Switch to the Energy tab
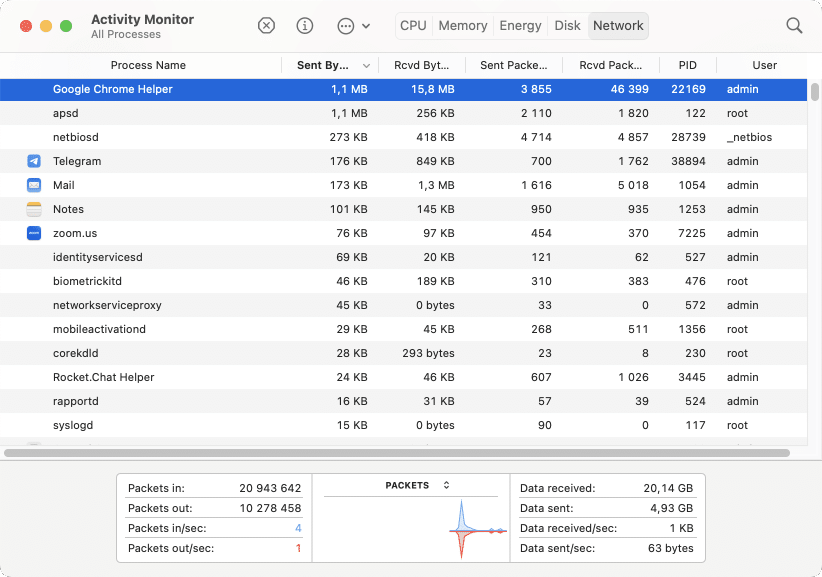This screenshot has height=577, width=822. (520, 26)
